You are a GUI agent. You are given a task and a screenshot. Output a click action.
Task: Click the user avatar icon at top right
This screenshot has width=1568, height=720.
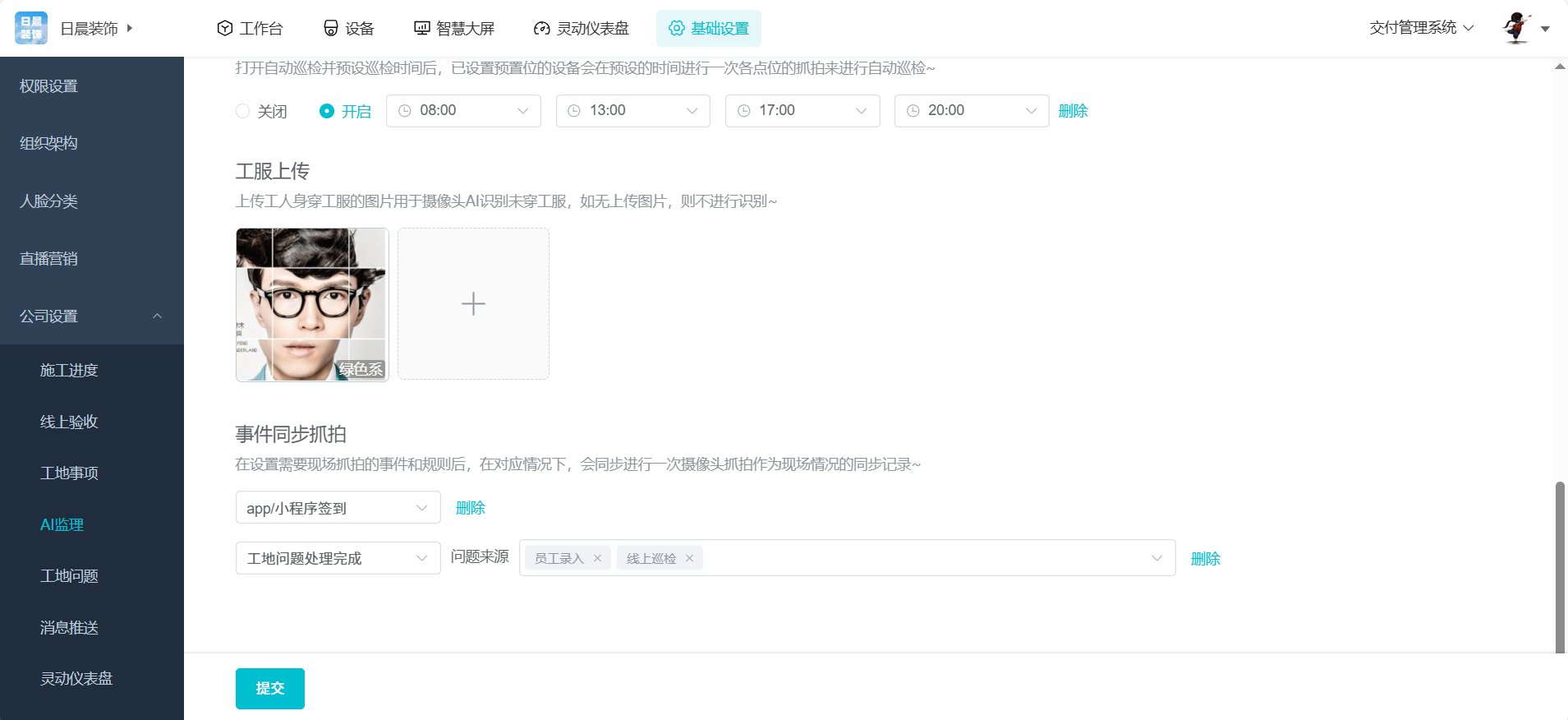pyautogui.click(x=1516, y=28)
